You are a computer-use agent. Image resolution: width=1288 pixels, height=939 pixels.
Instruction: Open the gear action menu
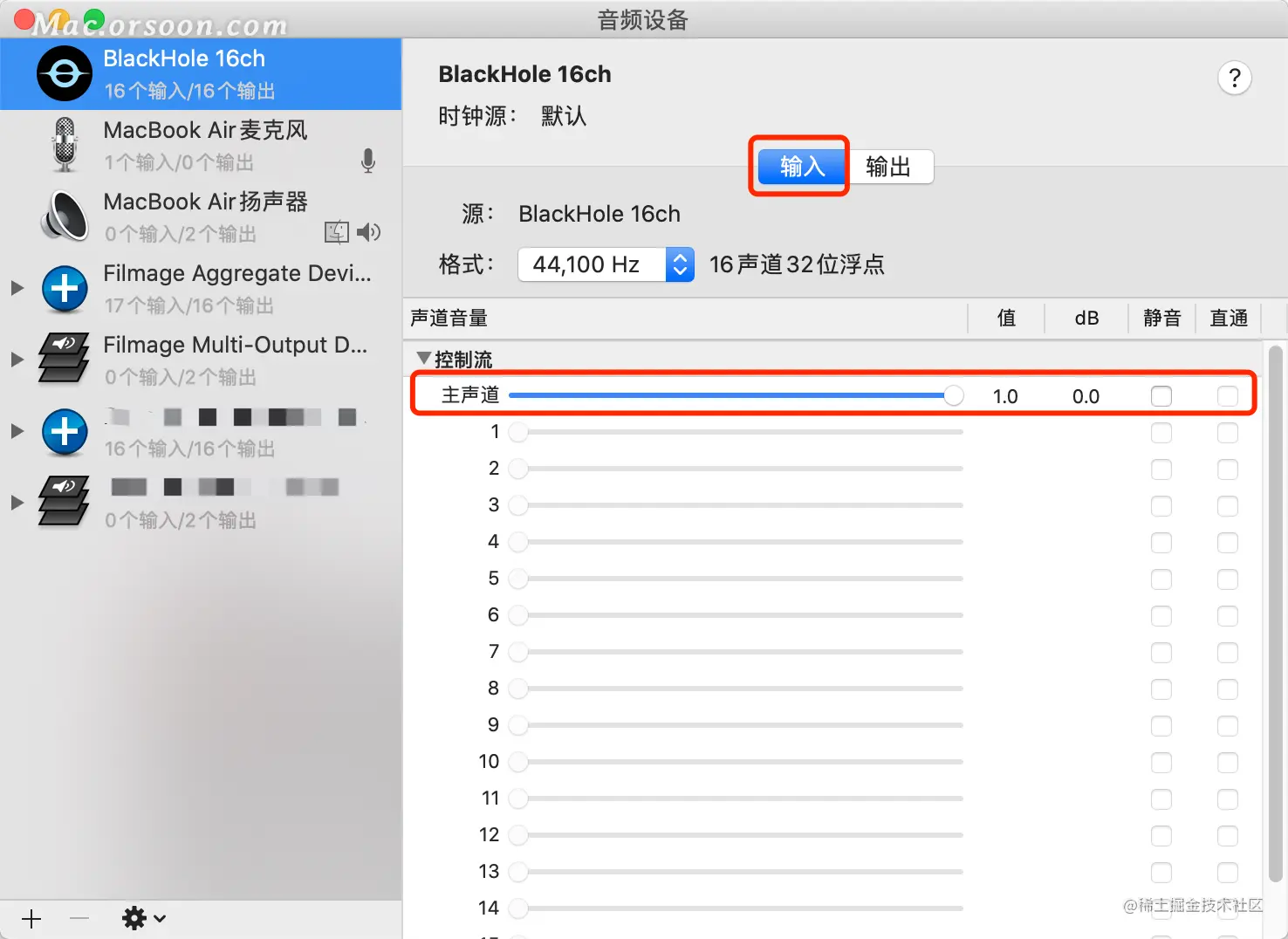[x=144, y=918]
